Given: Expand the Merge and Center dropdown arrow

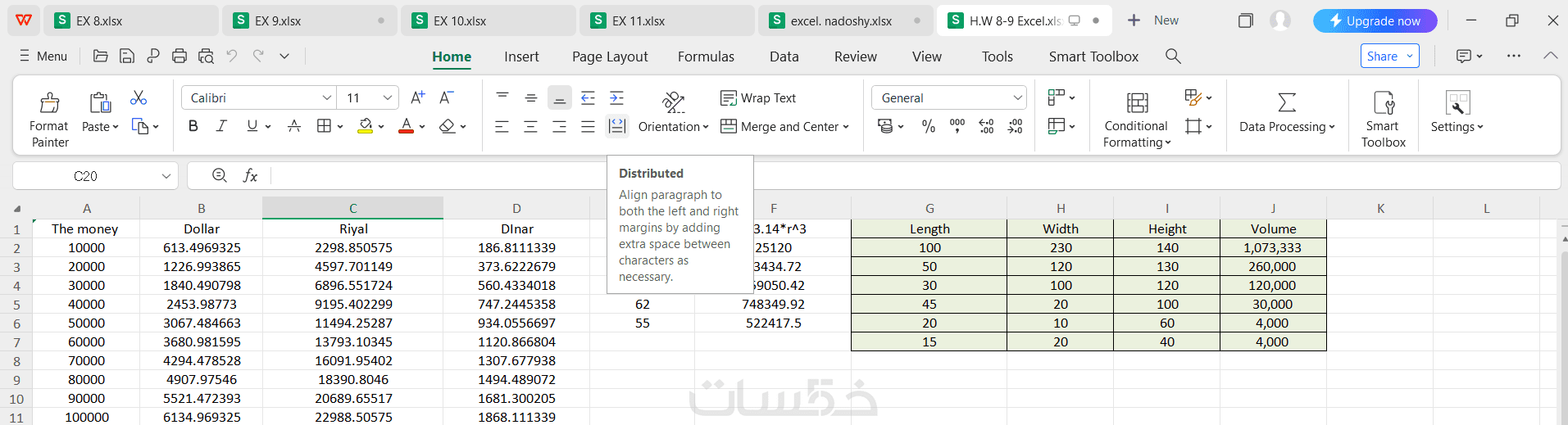Looking at the screenshot, I should pos(846,127).
